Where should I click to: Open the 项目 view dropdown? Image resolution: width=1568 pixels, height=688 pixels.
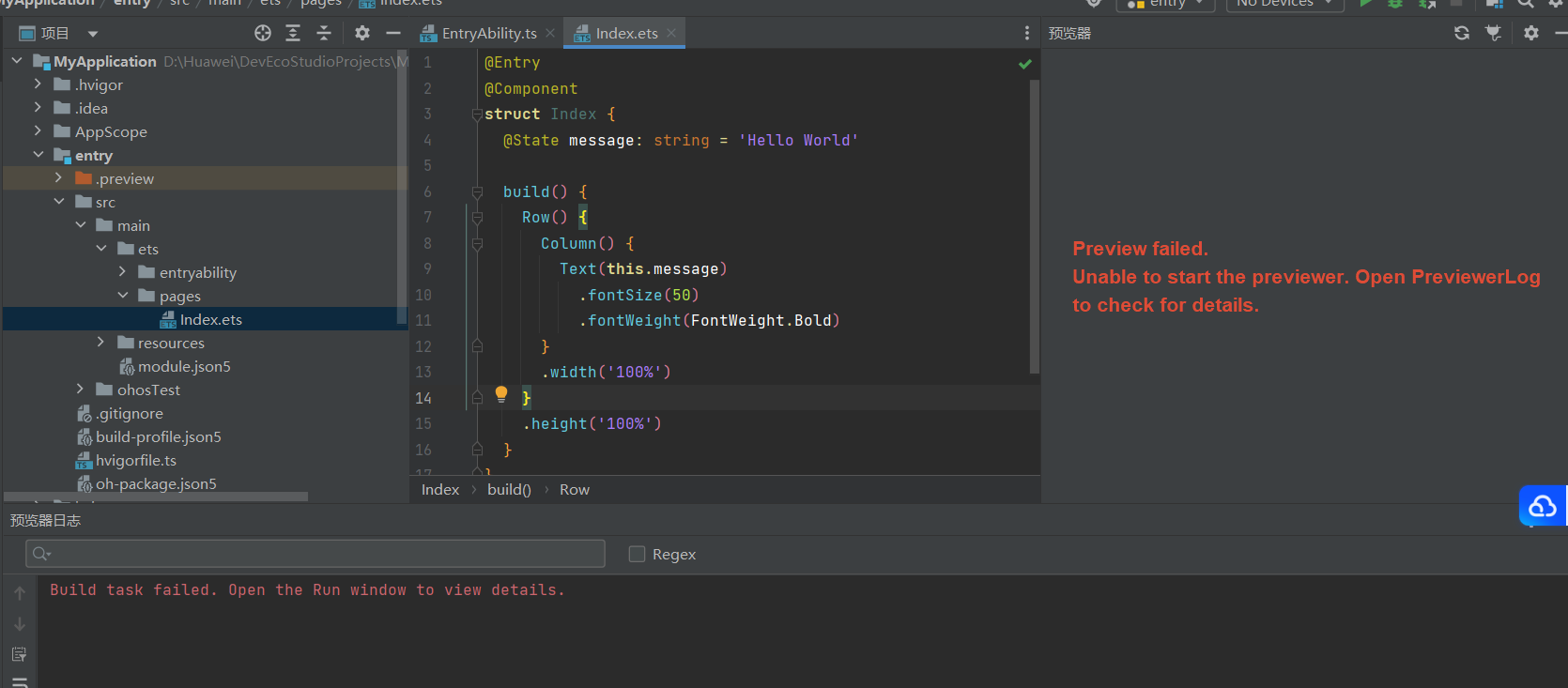[x=93, y=34]
